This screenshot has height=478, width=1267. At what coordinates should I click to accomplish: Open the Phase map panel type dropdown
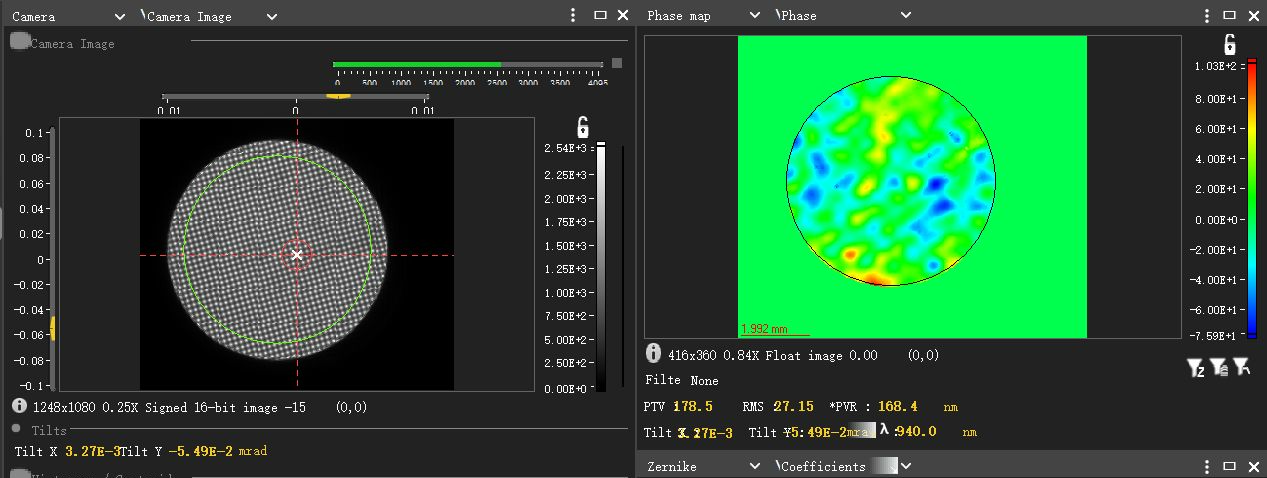click(x=755, y=16)
